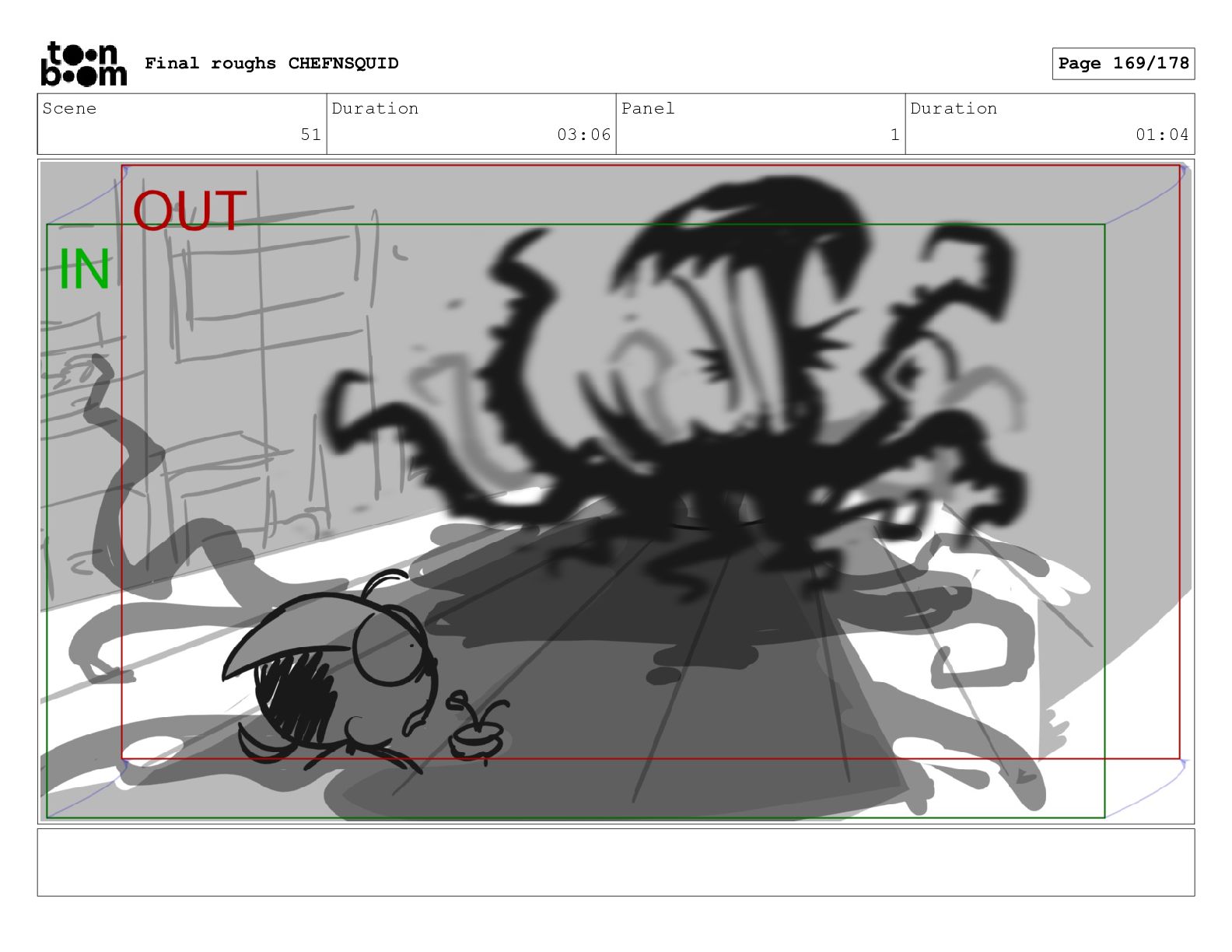
Task: Click the storyboard panel thumbnail image
Action: click(x=616, y=492)
